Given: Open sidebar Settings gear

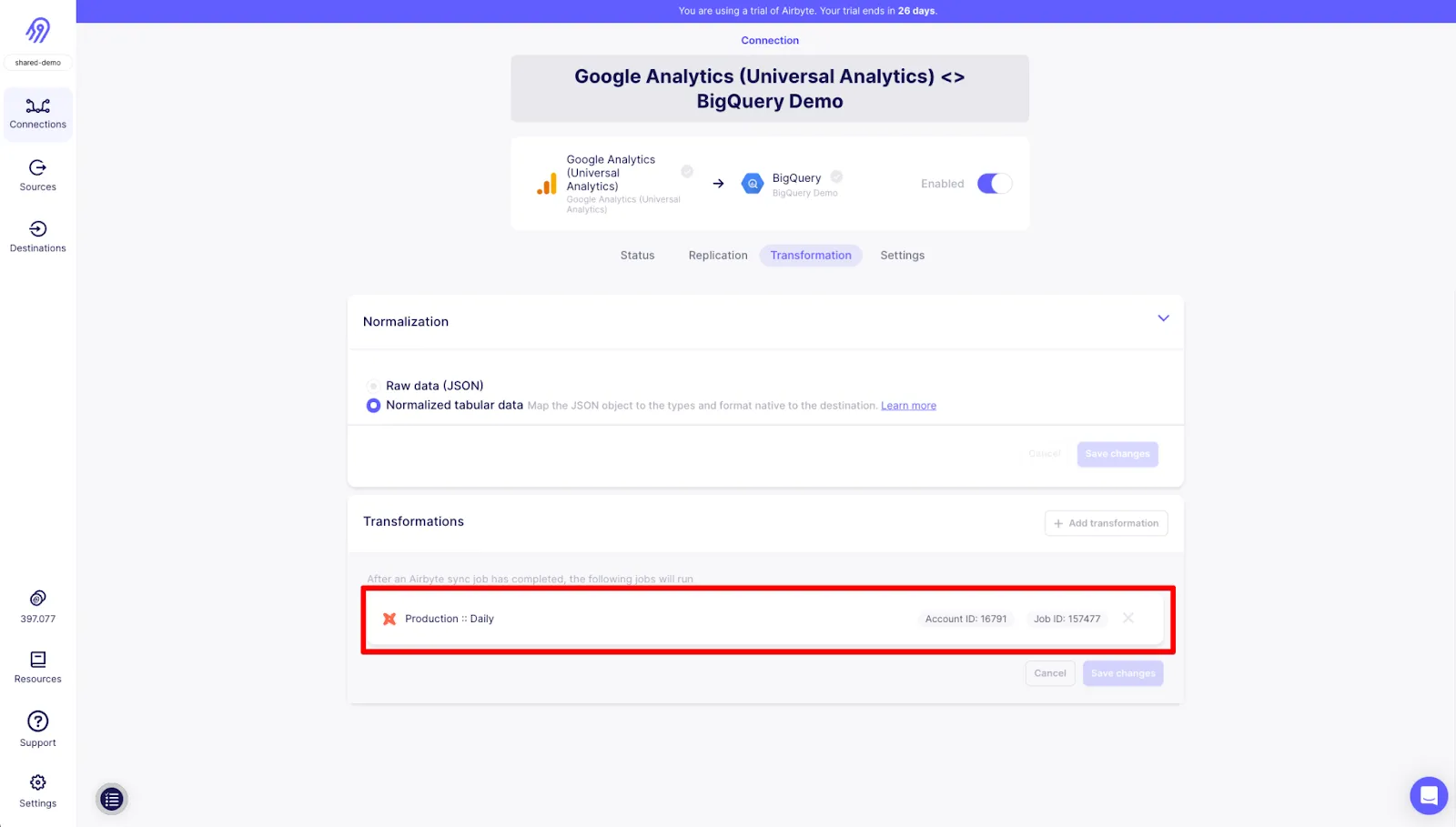Looking at the screenshot, I should (38, 792).
